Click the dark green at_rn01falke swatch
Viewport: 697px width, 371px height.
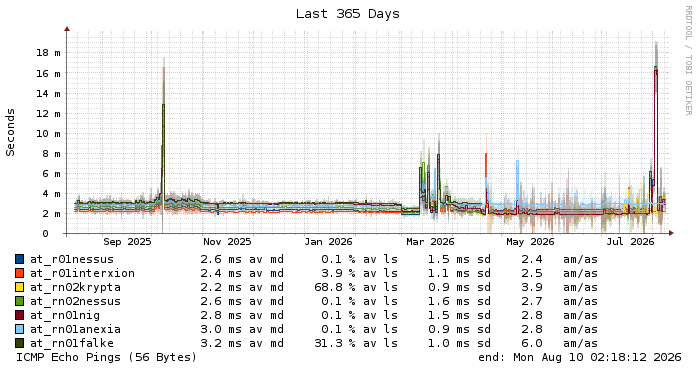tap(20, 343)
